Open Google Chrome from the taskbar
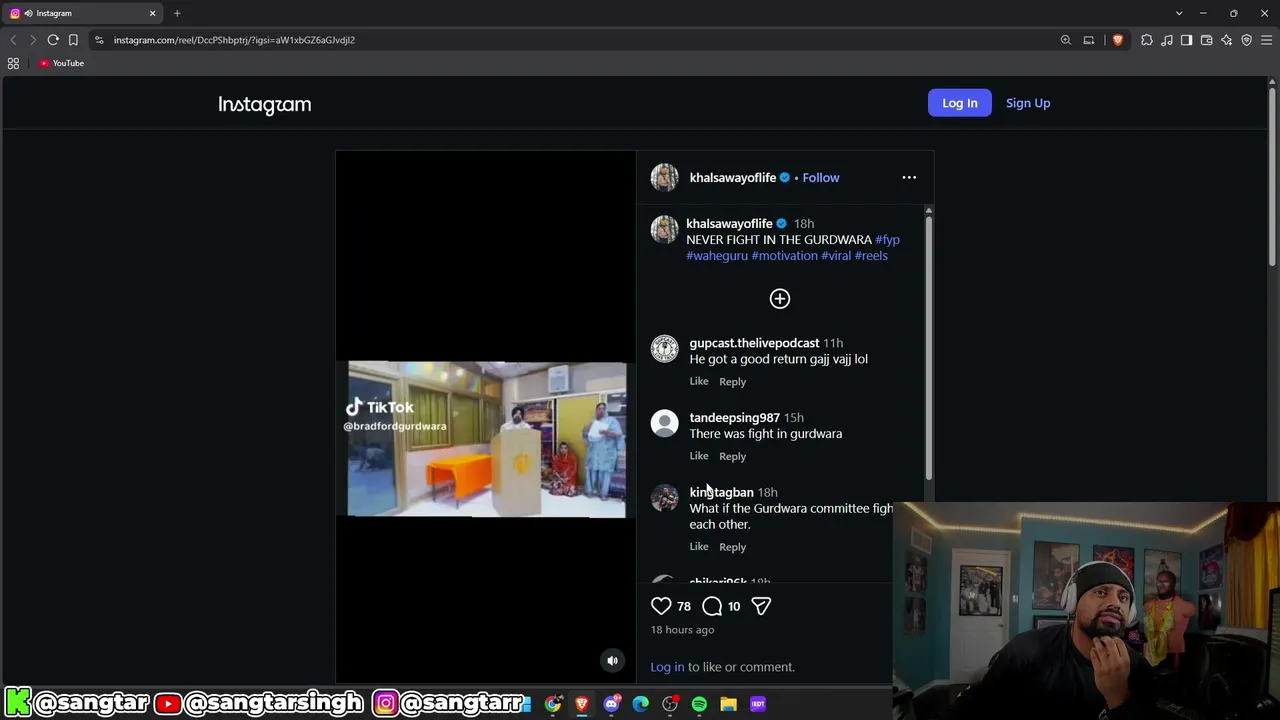Screen dimensions: 1280x720 pyautogui.click(x=553, y=704)
